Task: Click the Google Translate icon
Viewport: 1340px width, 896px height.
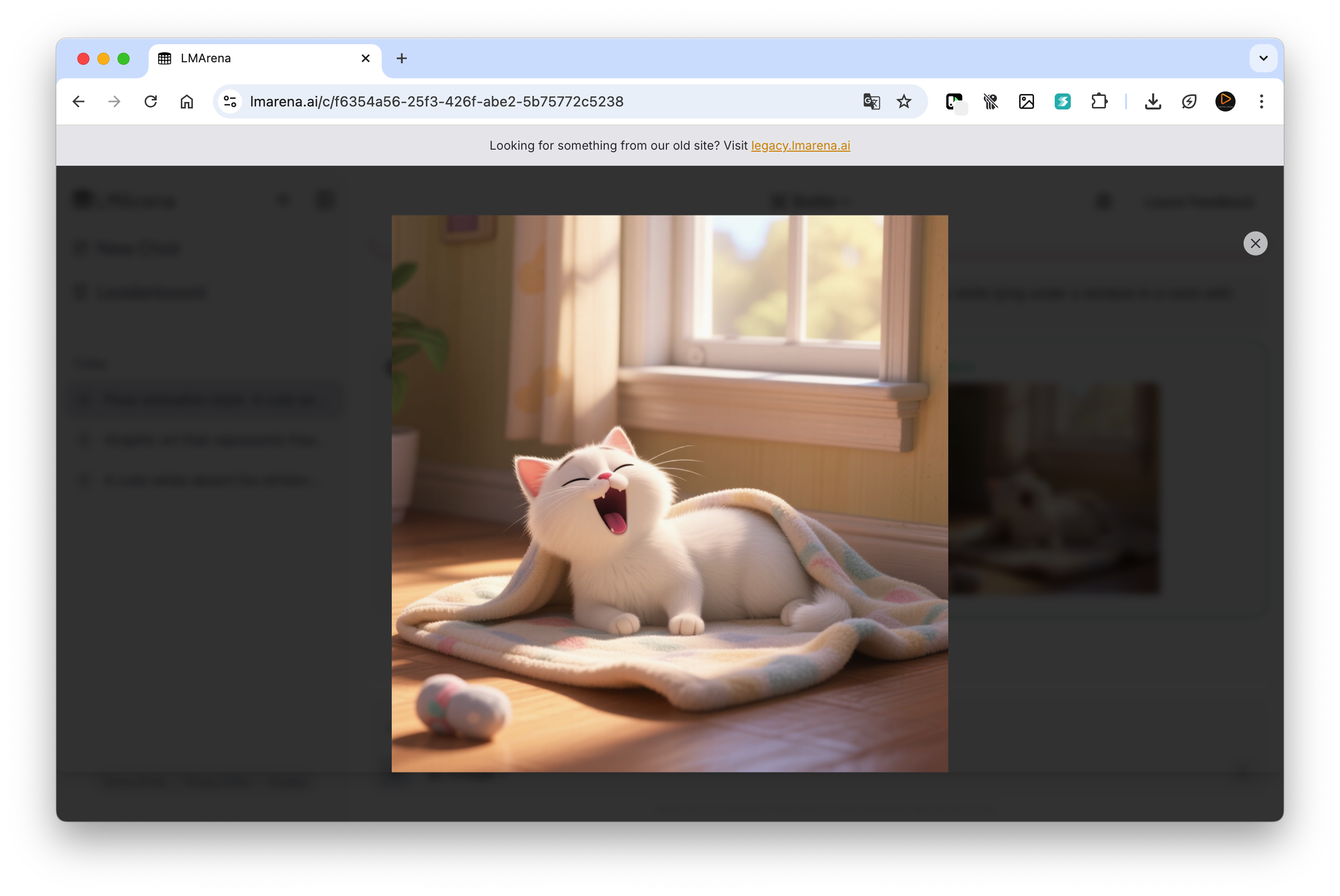Action: point(871,102)
